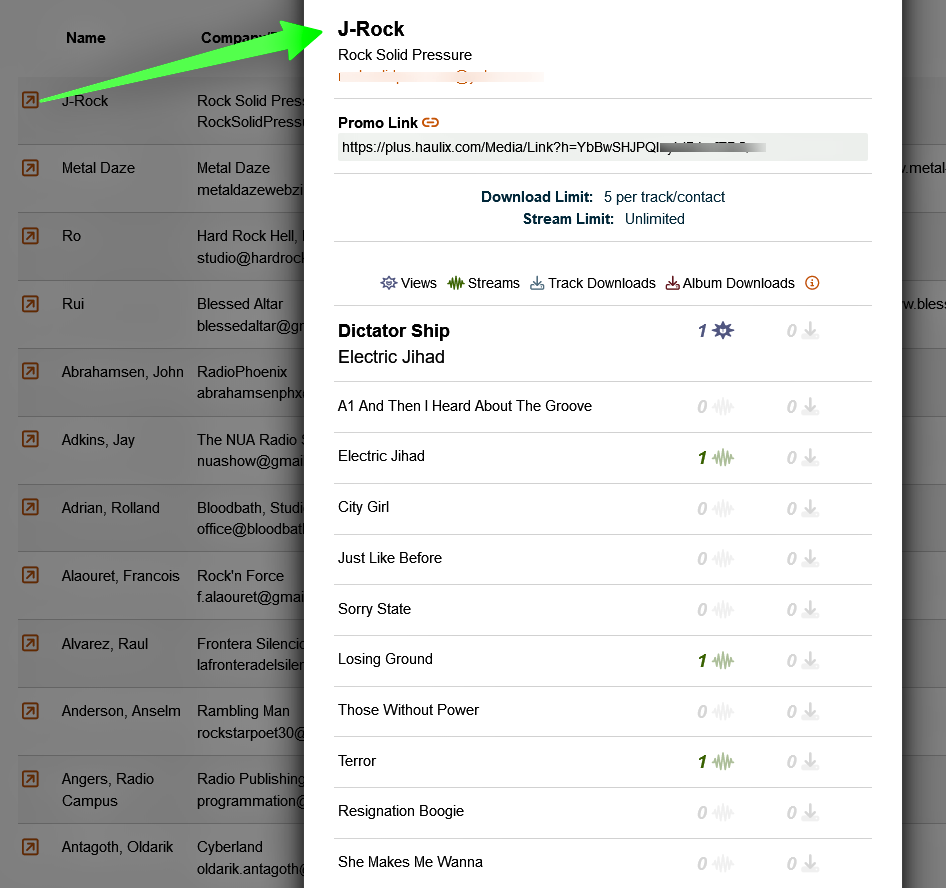Open Antagoth, Oldarik details icon
Screen dimensions: 946x888
click(30, 847)
